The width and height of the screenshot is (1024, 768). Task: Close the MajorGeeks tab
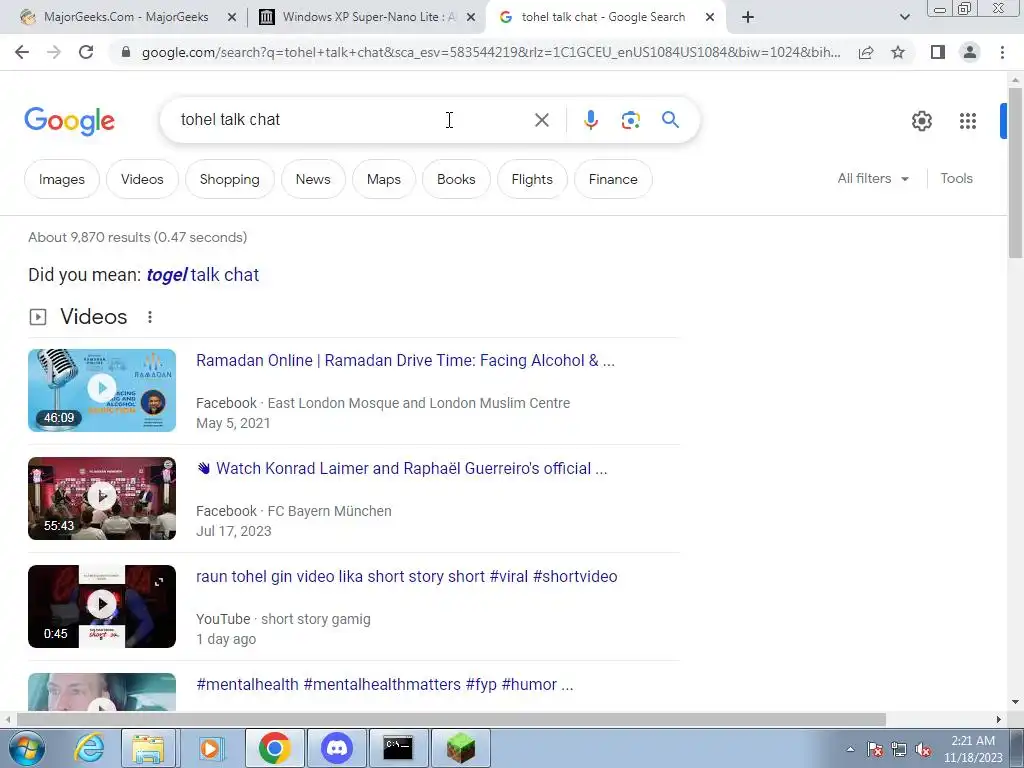(231, 18)
